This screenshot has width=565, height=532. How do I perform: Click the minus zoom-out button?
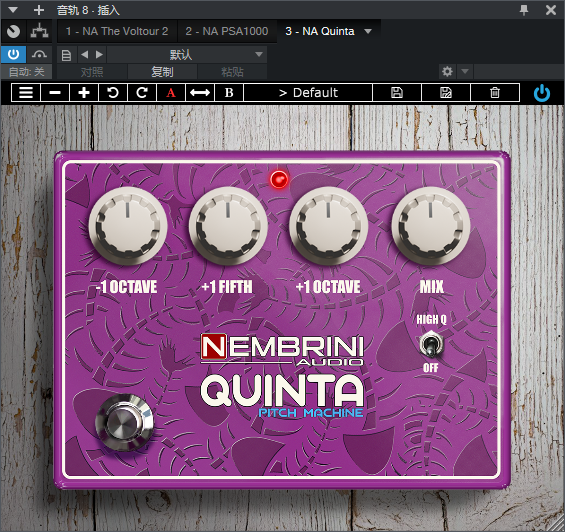click(x=55, y=93)
